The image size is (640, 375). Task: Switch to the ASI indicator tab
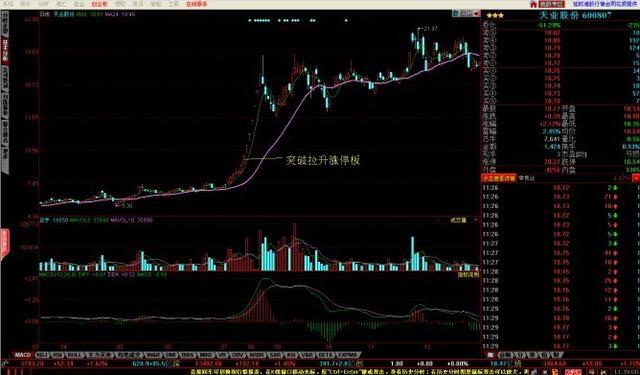tap(291, 355)
